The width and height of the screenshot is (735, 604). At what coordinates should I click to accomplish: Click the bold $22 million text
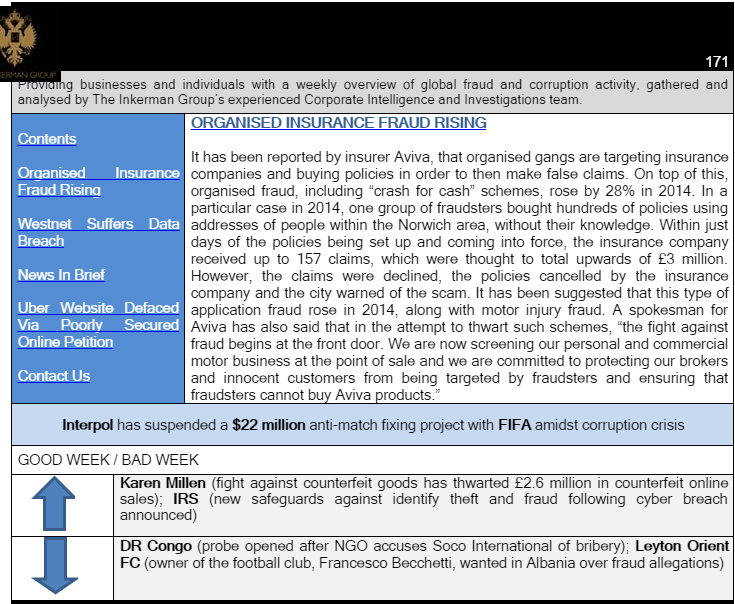(269, 425)
